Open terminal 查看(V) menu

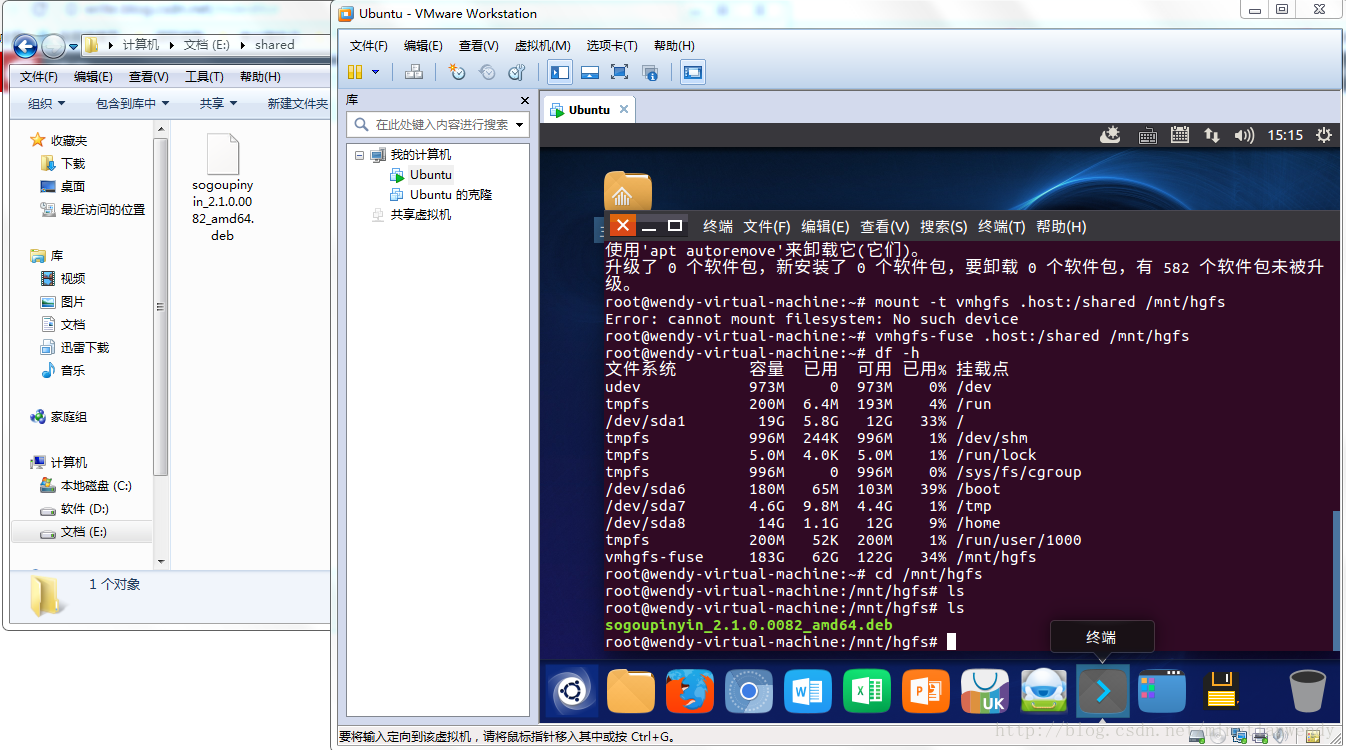885,227
